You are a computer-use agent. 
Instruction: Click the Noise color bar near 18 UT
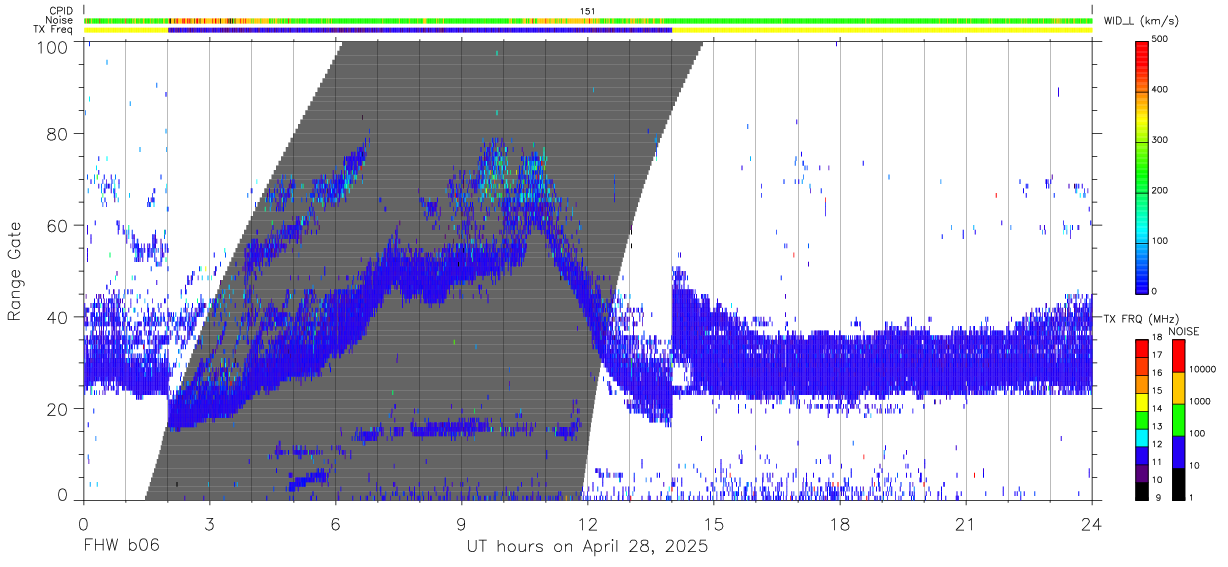(x=839, y=20)
